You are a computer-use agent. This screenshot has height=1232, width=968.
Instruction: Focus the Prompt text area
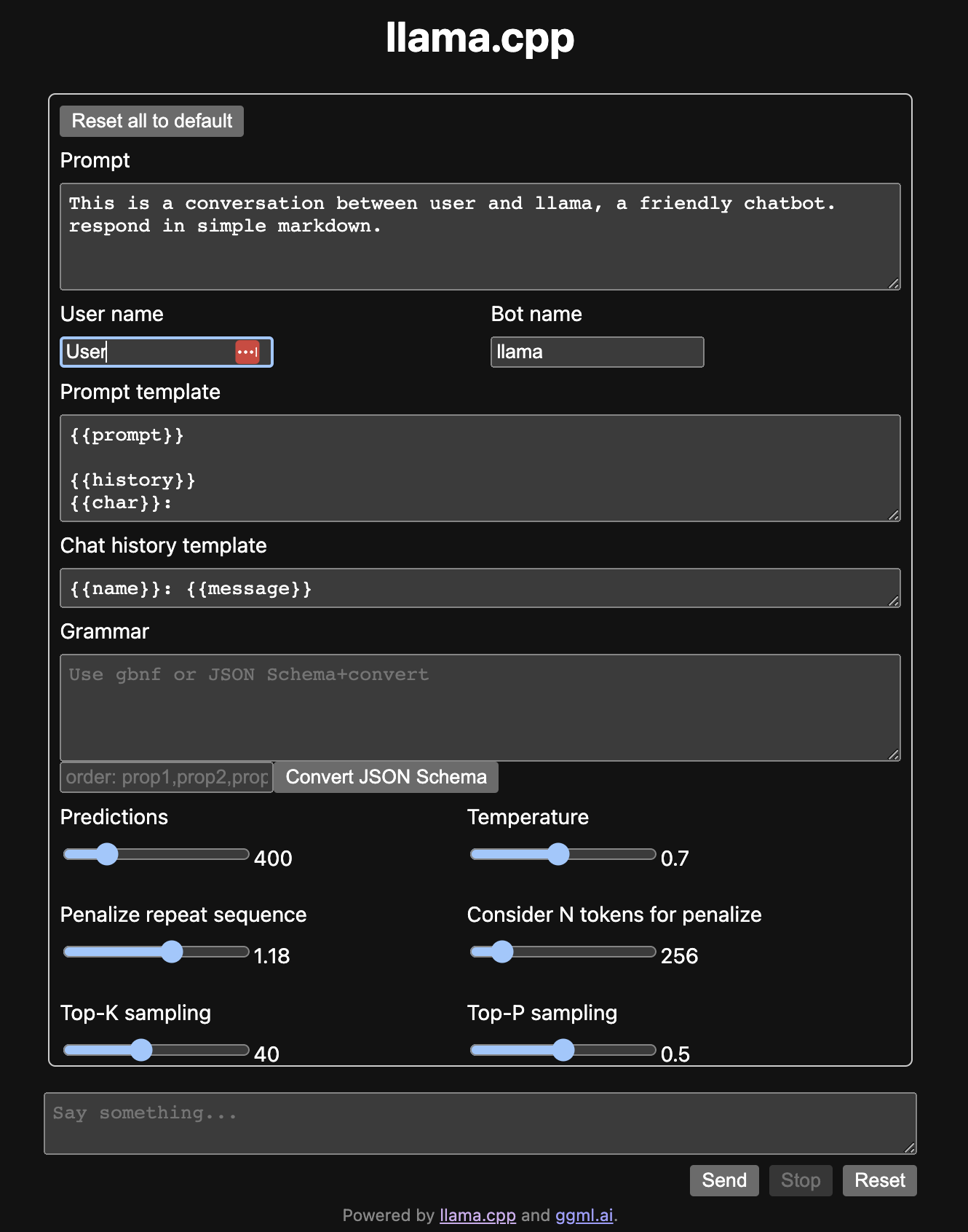(480, 237)
